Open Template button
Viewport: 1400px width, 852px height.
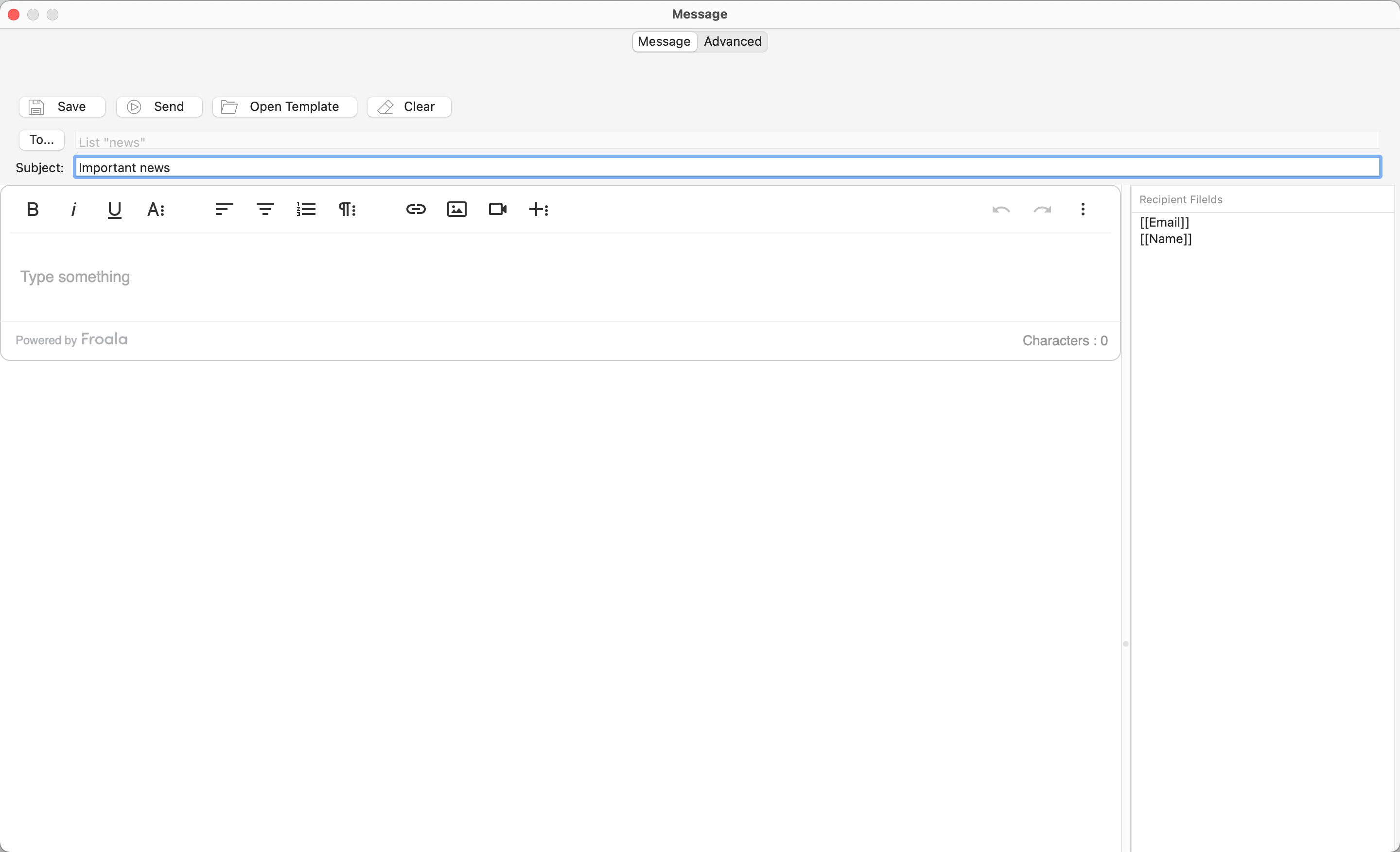pos(285,107)
